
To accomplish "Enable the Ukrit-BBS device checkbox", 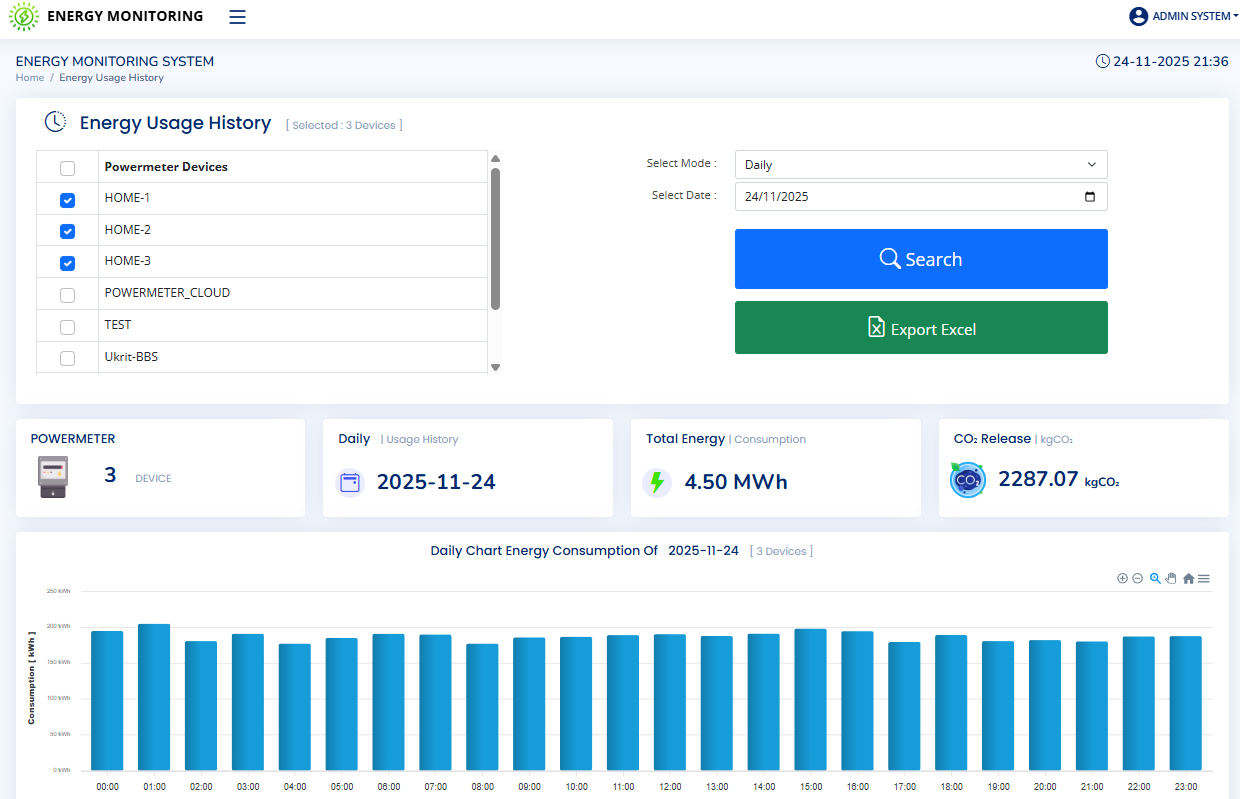I will (67, 358).
